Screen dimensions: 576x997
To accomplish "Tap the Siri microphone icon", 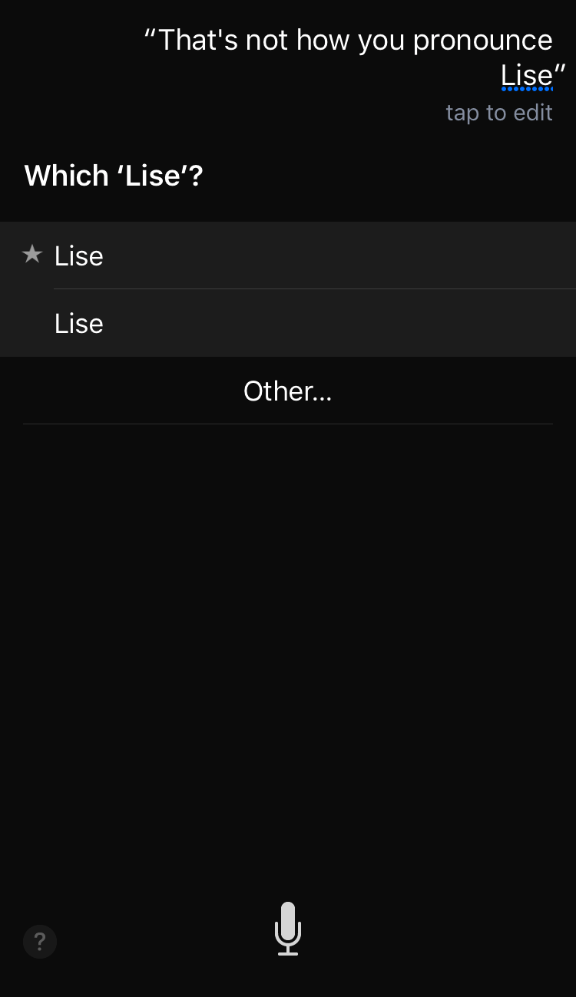I will (288, 928).
